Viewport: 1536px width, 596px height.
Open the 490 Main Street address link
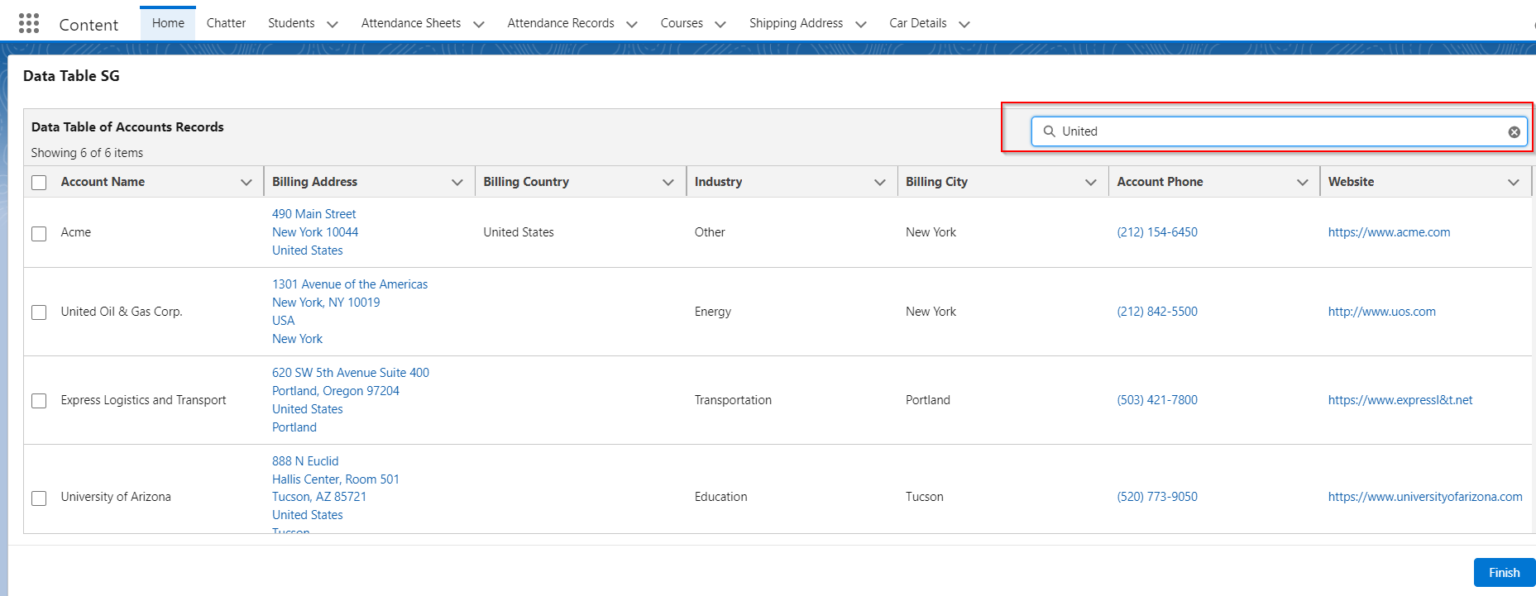coord(314,214)
